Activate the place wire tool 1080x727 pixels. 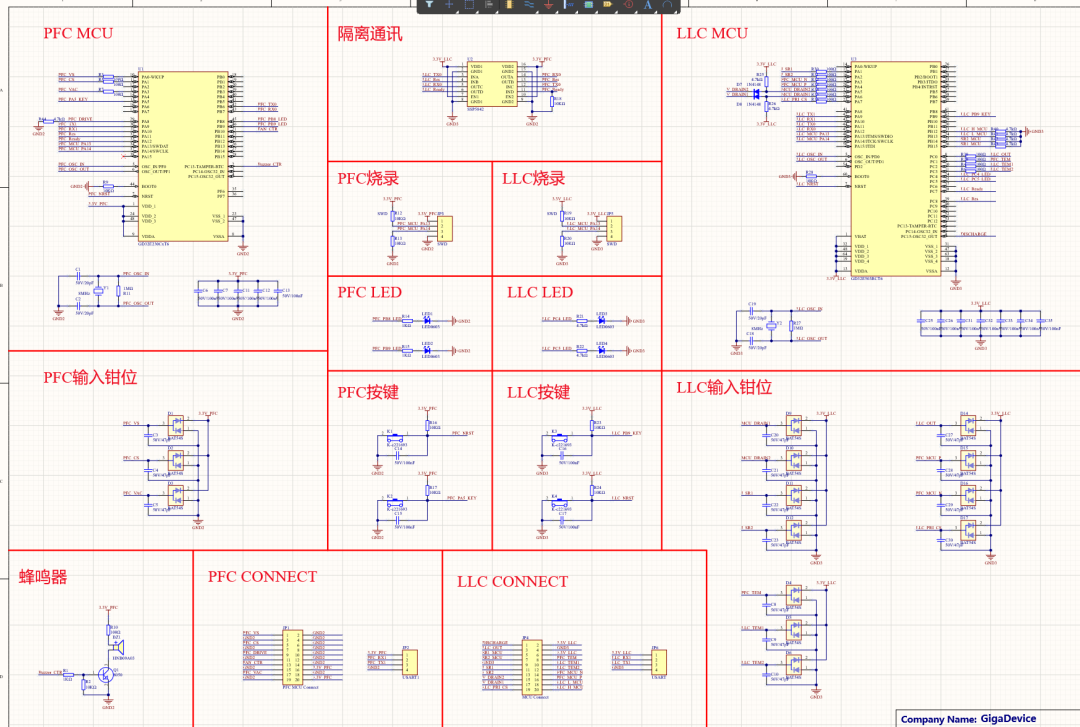pyautogui.click(x=529, y=5)
